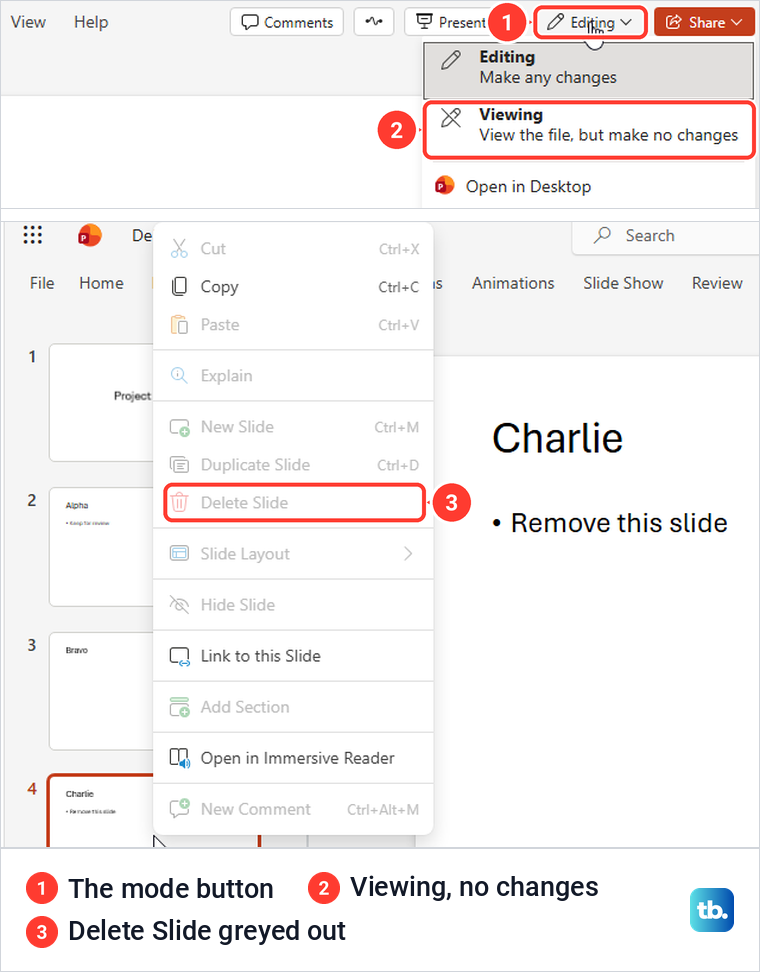760x972 pixels.
Task: Expand Slide Layout submenu arrow
Action: click(408, 553)
